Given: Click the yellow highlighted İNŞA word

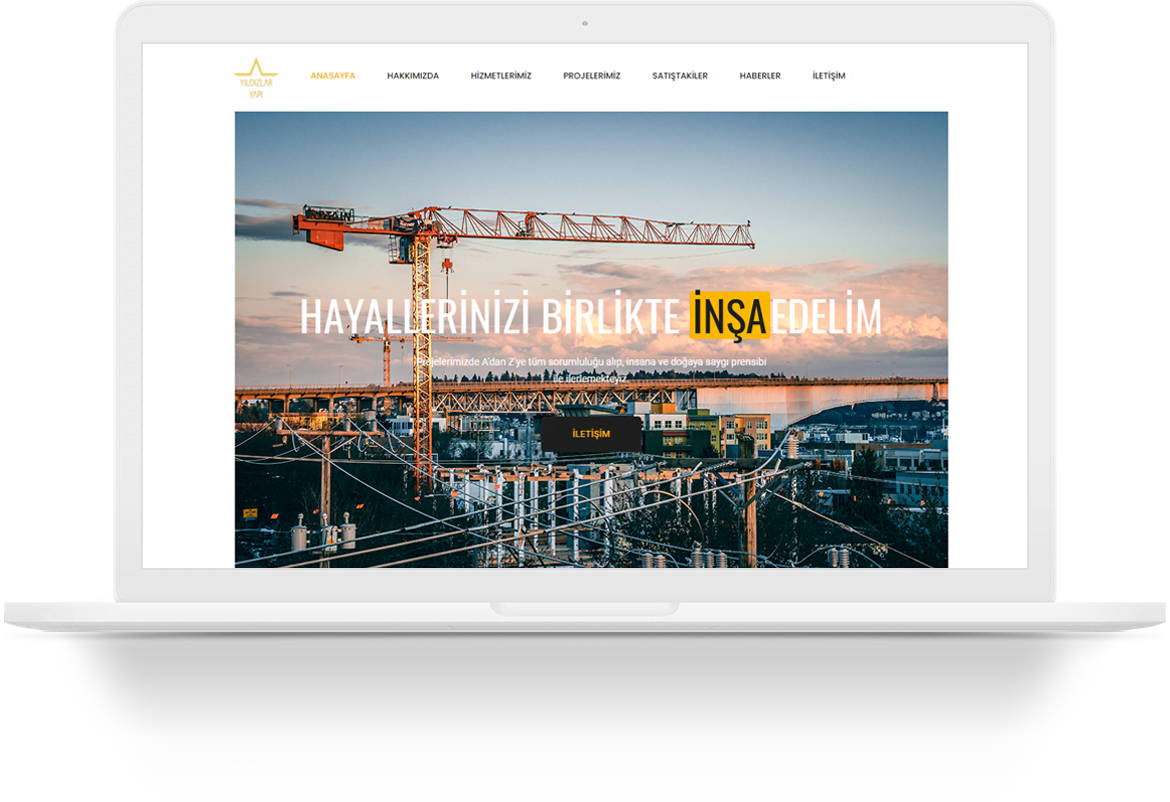Looking at the screenshot, I should tap(729, 316).
